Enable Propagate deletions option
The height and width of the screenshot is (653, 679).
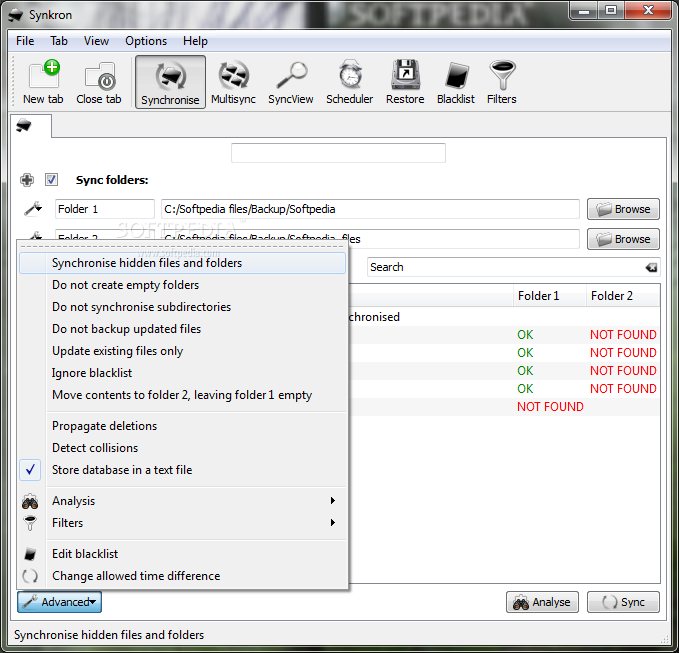pyautogui.click(x=182, y=426)
